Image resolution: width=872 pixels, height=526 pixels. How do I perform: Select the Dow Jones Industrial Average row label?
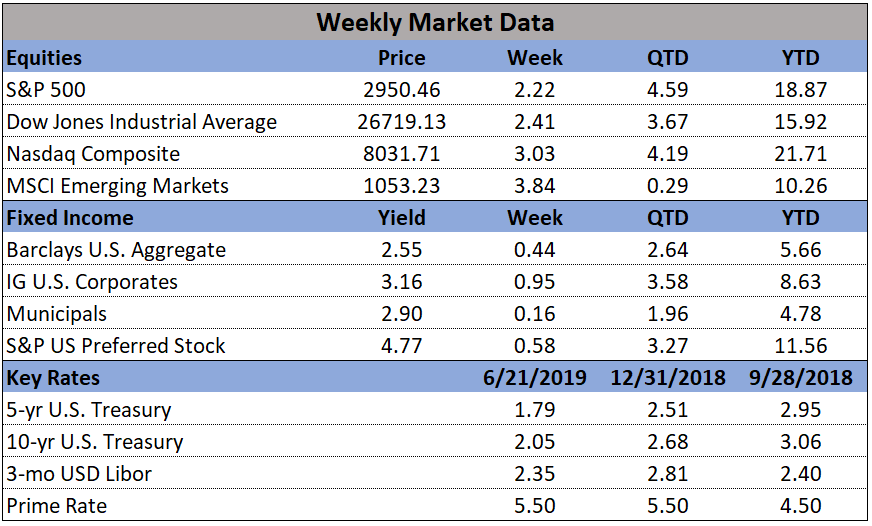(x=142, y=122)
